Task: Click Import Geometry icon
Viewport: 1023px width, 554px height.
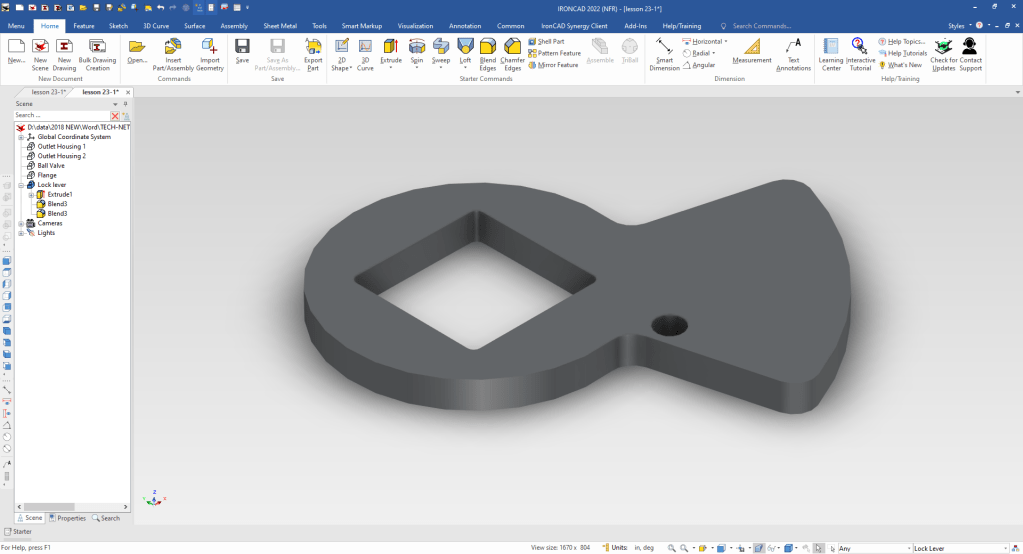Action: (209, 46)
